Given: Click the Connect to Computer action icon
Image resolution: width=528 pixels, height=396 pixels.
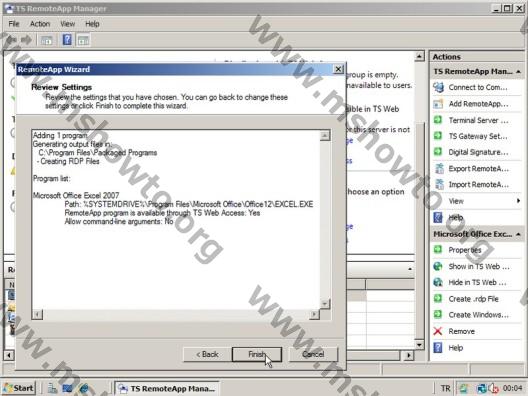Looking at the screenshot, I should point(438,87).
